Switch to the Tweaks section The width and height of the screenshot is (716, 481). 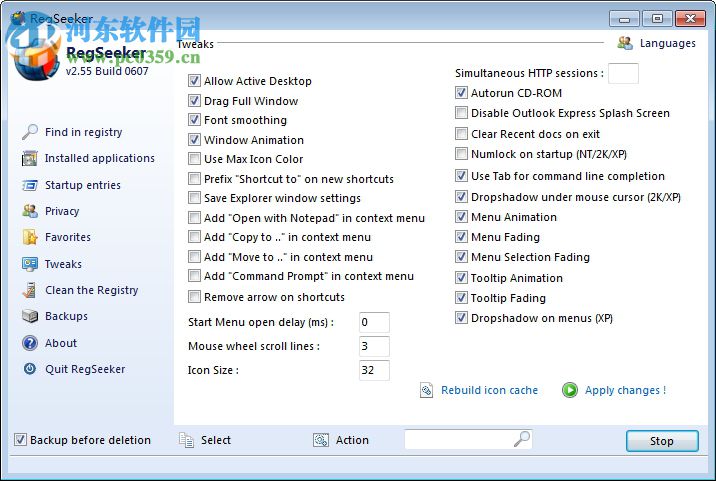(63, 264)
